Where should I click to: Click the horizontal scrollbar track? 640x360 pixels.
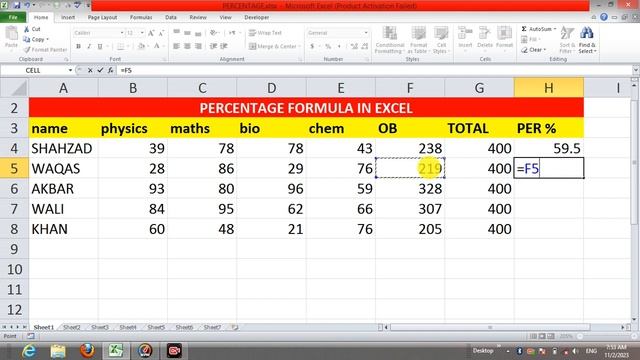pos(504,327)
